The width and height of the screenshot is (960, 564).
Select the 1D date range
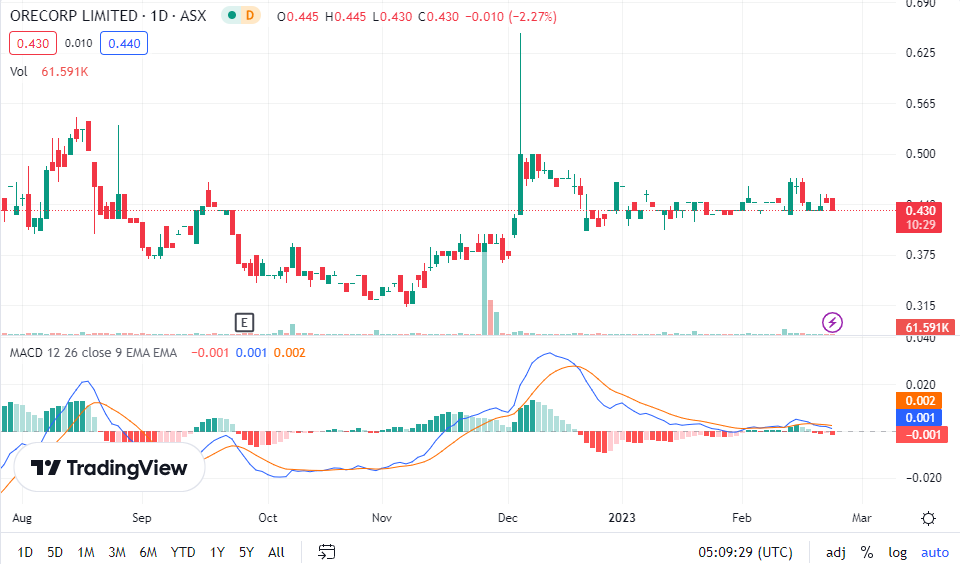[25, 552]
